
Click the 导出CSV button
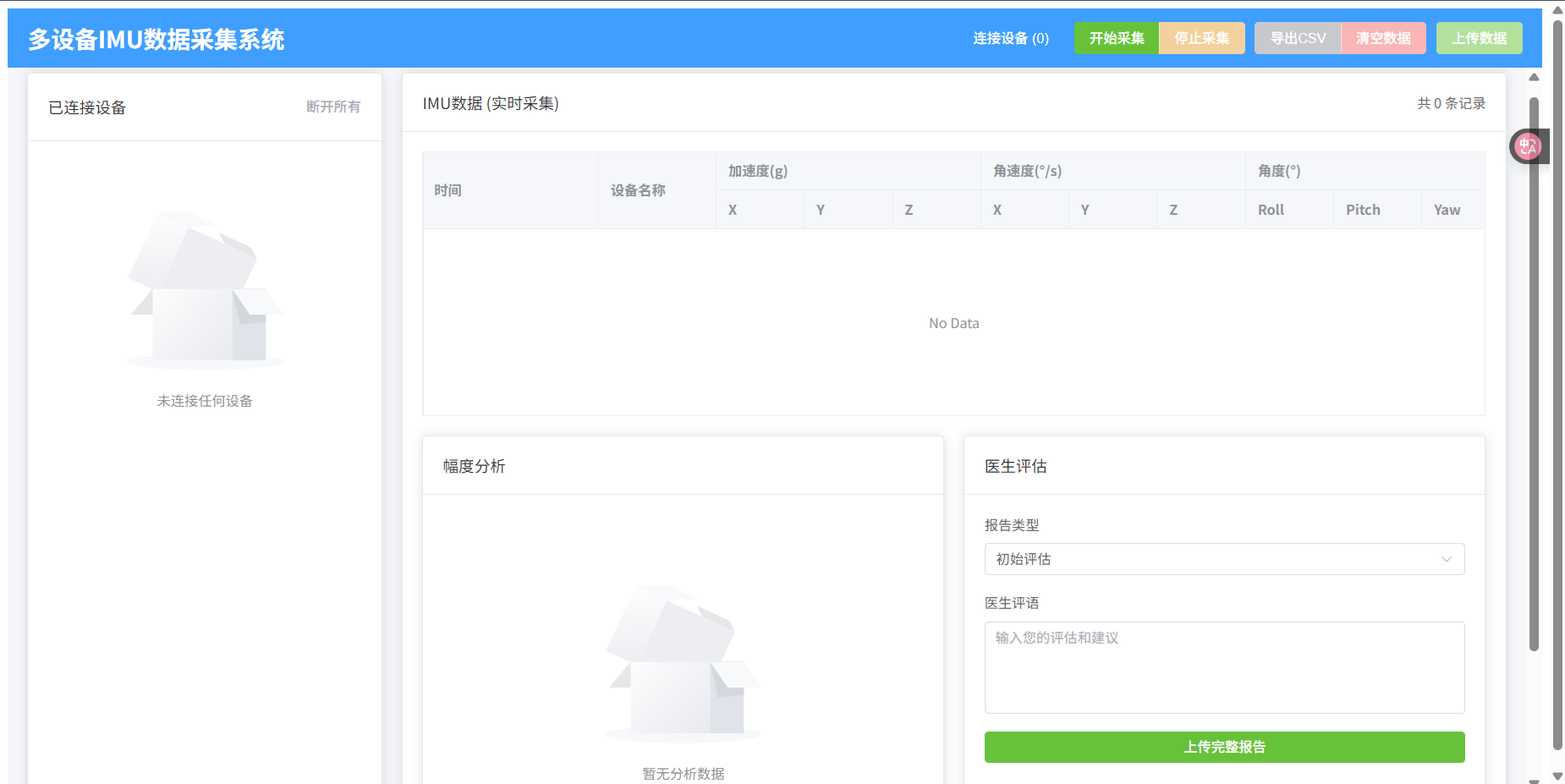(x=1298, y=38)
